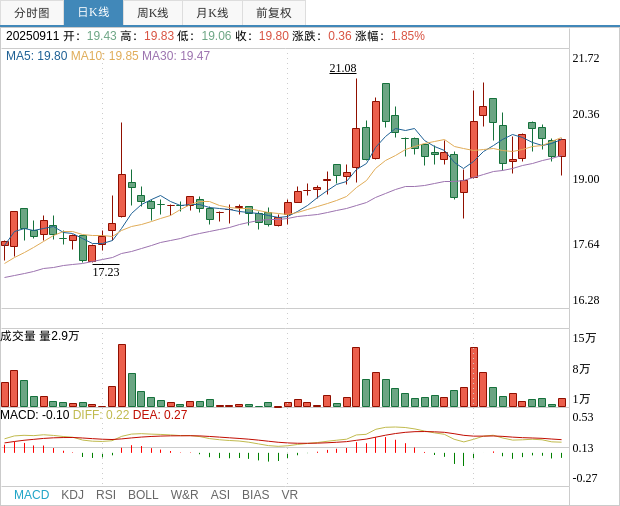Click the DIFF: 0.22 value

(x=101, y=415)
